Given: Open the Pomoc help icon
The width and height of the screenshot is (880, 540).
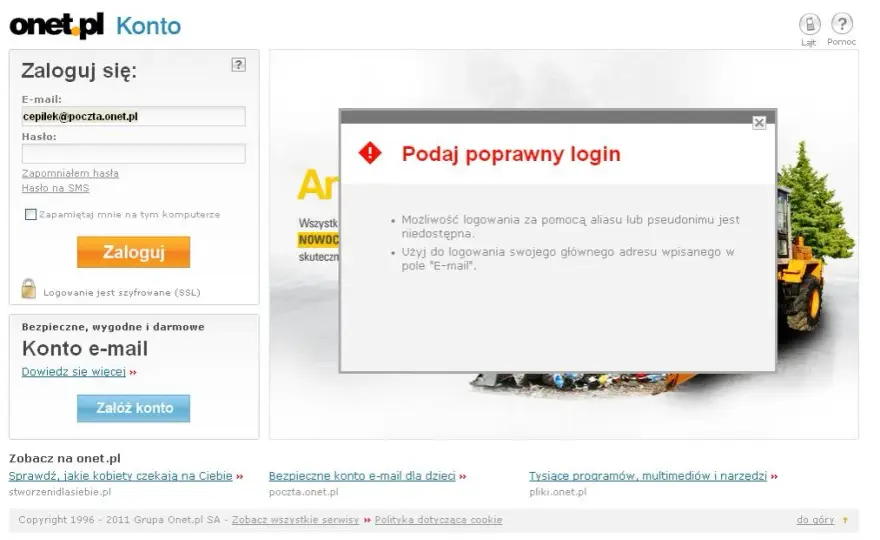Looking at the screenshot, I should pos(841,24).
